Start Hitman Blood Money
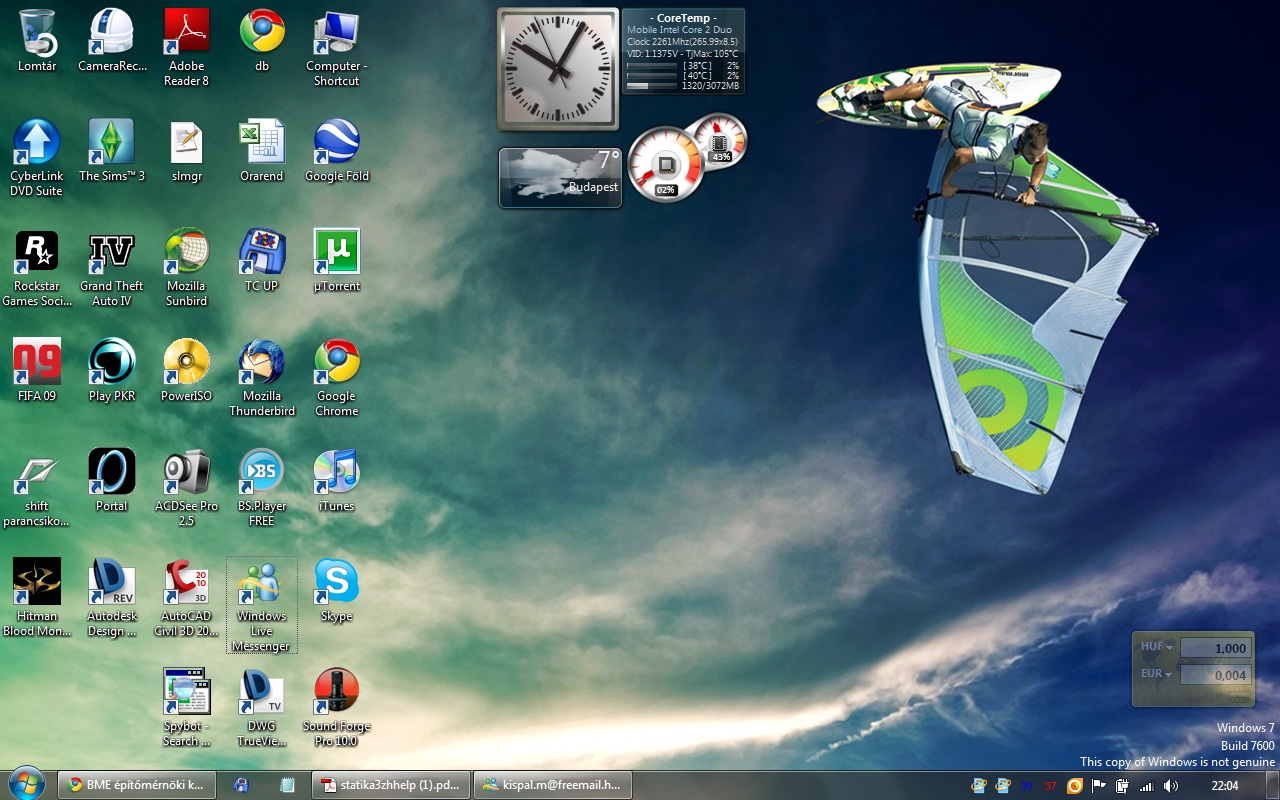This screenshot has height=800, width=1280. [x=37, y=597]
